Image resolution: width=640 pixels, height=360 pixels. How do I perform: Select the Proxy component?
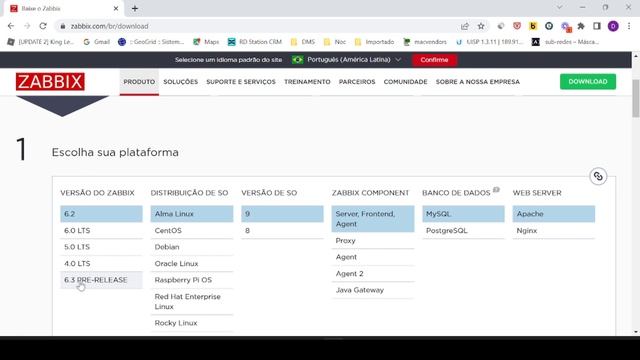point(373,241)
